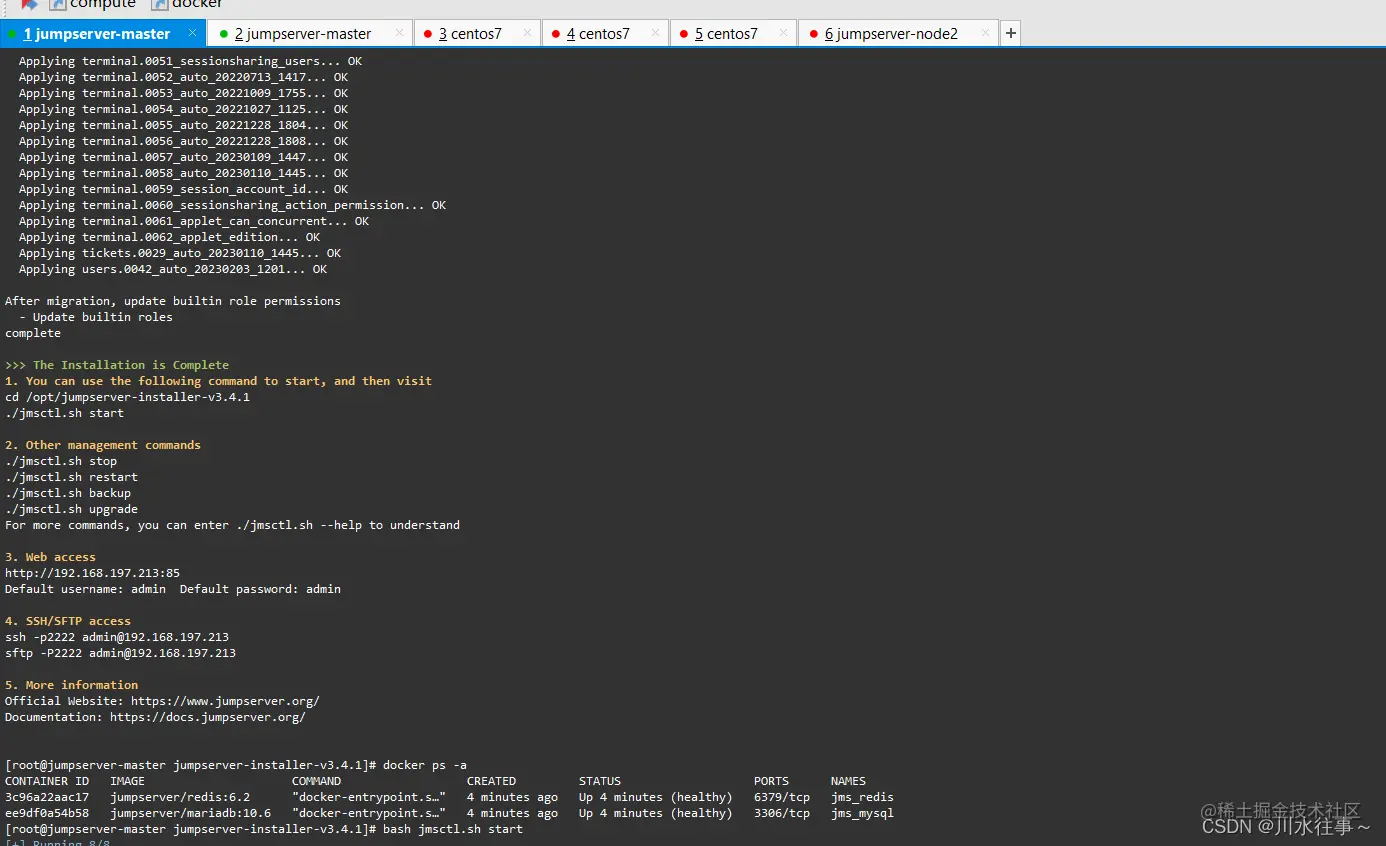The image size is (1386, 846).
Task: Click image name jumpserver/redis:6.2
Action: click(180, 797)
